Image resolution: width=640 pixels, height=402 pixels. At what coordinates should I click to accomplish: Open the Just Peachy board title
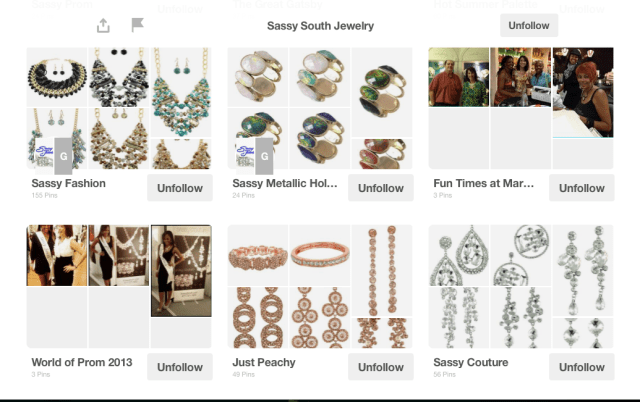[264, 362]
